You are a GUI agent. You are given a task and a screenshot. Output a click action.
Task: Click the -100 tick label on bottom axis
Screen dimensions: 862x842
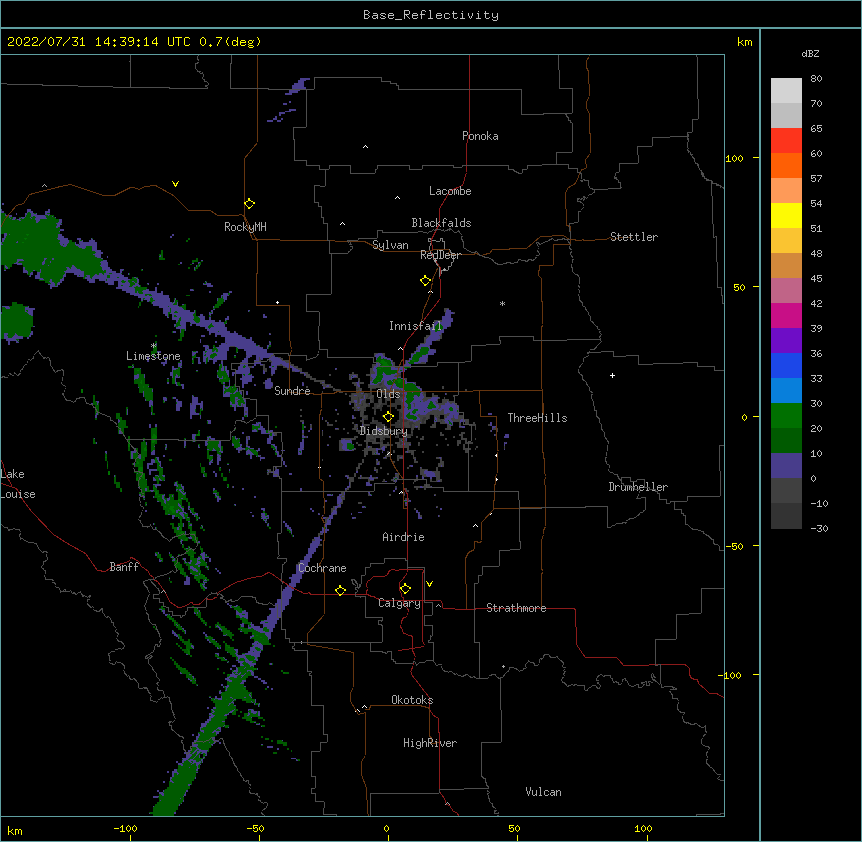125,828
